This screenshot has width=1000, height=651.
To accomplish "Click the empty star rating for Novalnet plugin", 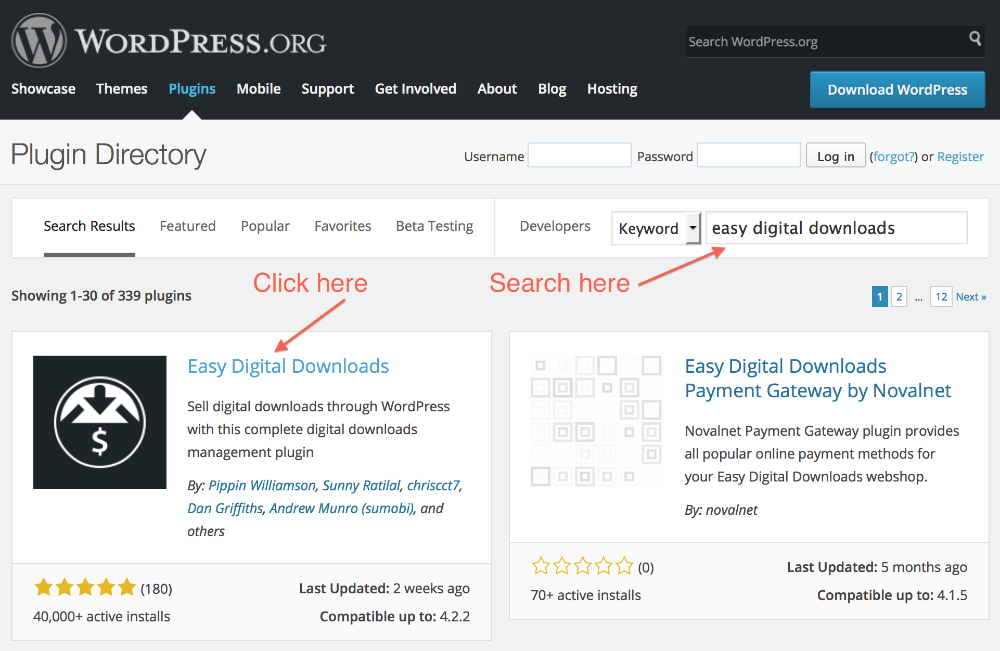I will 582,566.
